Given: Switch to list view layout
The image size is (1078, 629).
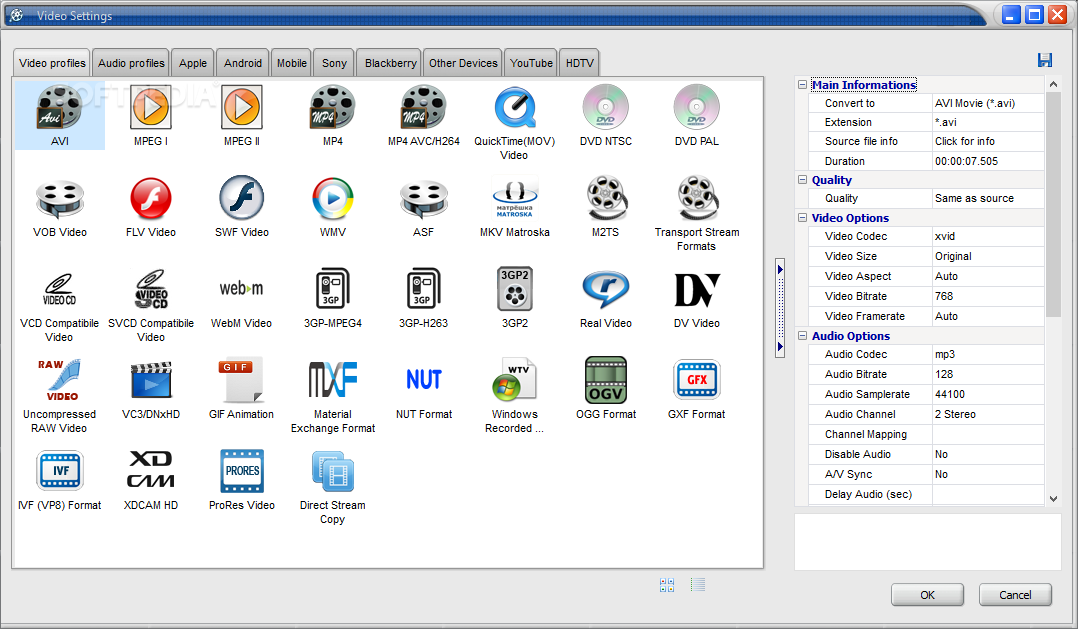Looking at the screenshot, I should pyautogui.click(x=698, y=585).
